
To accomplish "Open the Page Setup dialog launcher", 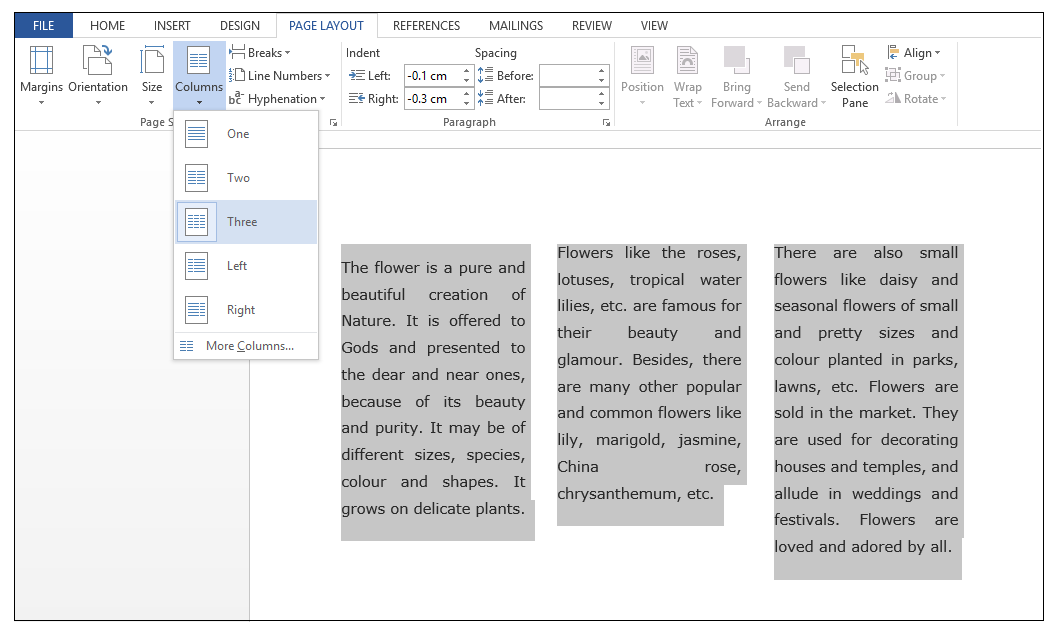I will 333,123.
